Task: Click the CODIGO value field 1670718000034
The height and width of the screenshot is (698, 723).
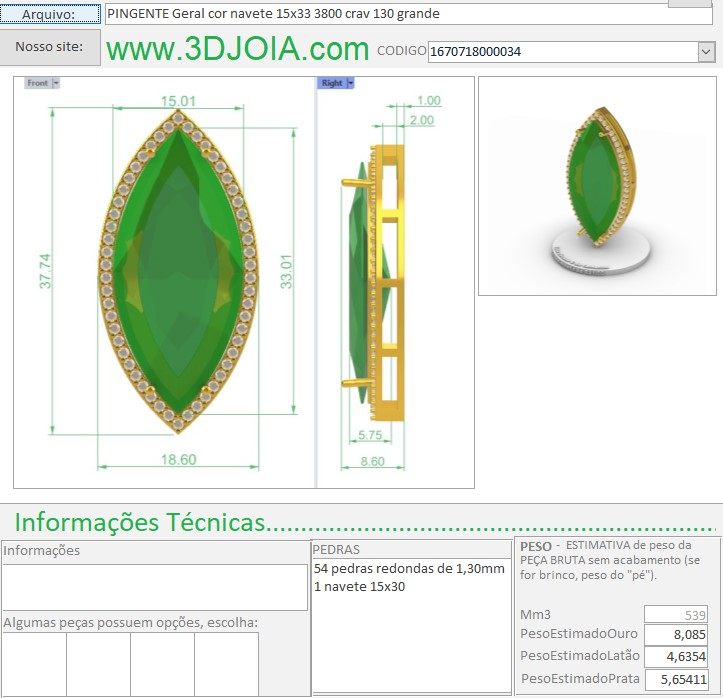Action: 560,52
